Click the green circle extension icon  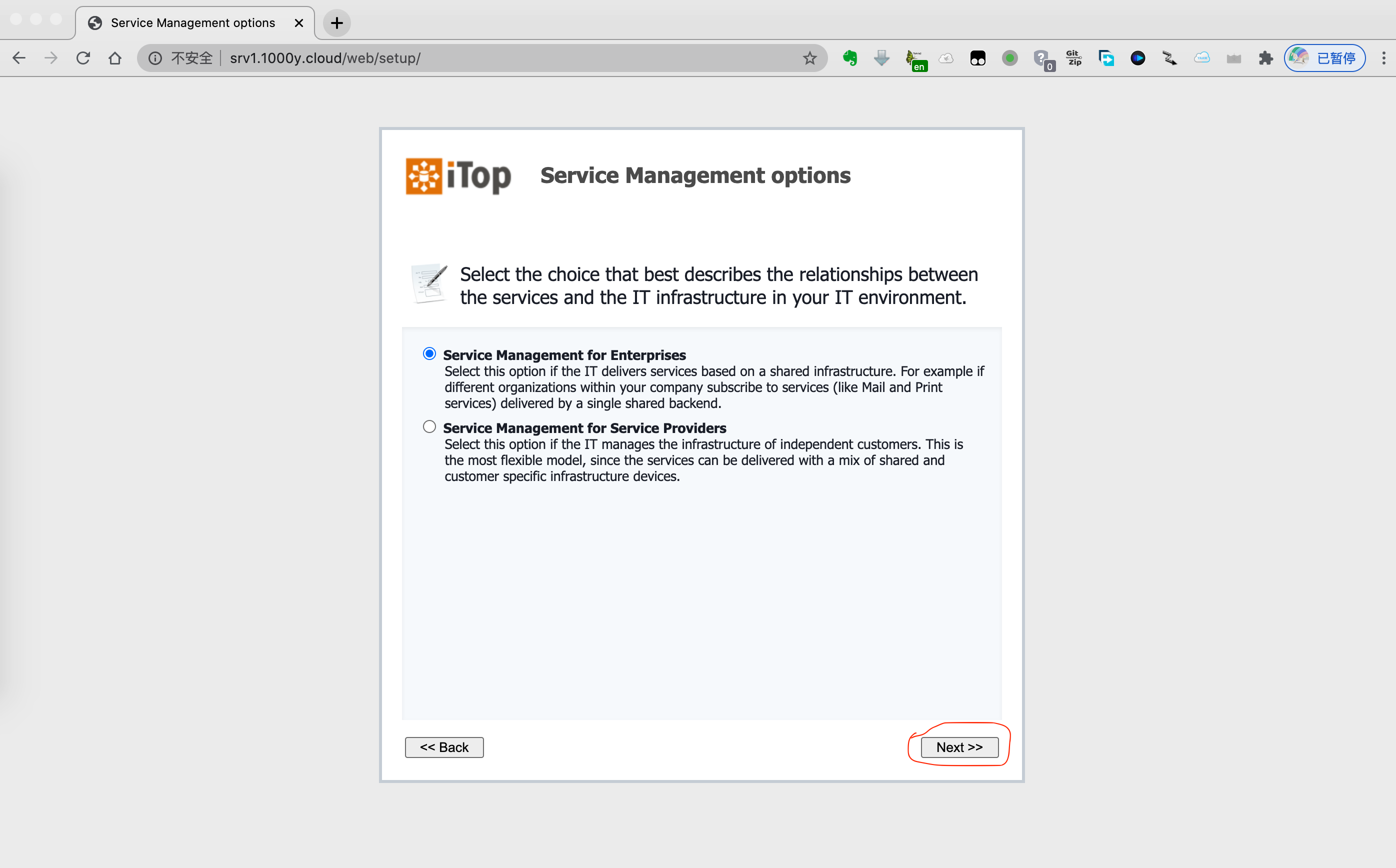(x=1009, y=58)
